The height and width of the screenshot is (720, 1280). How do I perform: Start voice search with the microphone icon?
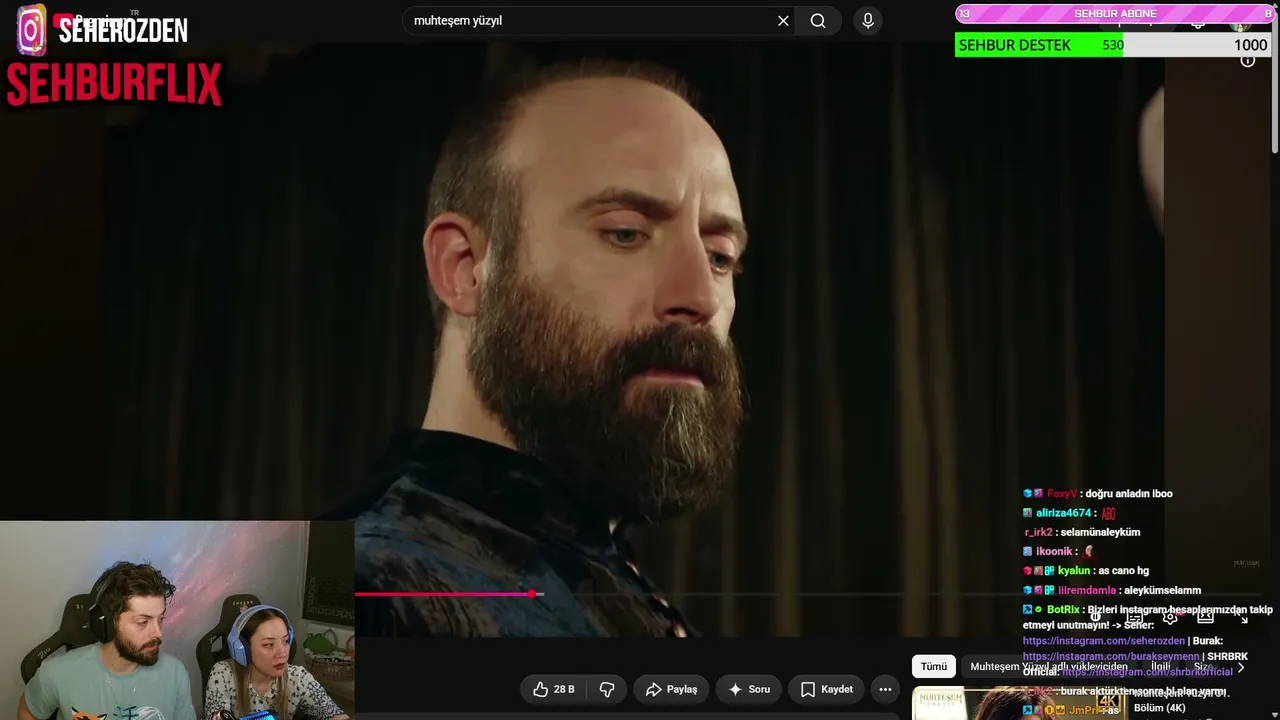[x=867, y=21]
